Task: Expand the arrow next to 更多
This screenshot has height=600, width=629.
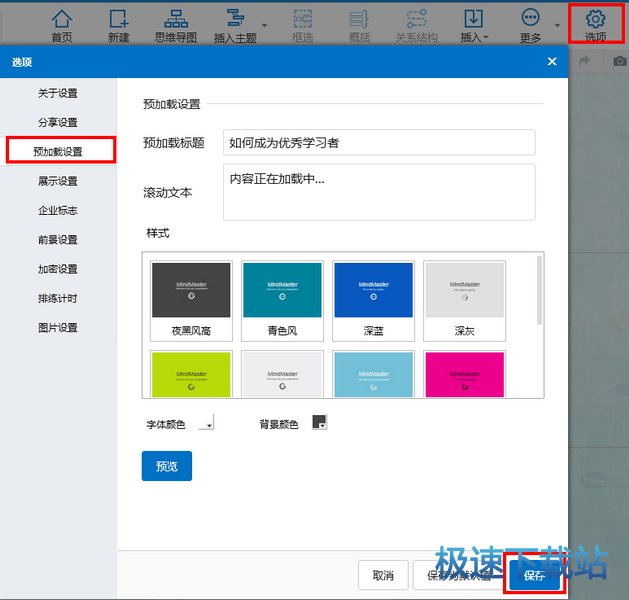Action: pyautogui.click(x=557, y=25)
